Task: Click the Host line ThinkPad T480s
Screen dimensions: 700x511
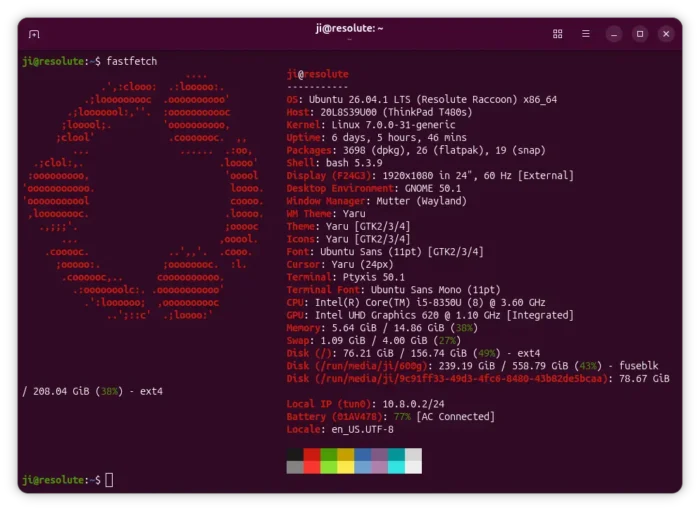Action: 379,112
